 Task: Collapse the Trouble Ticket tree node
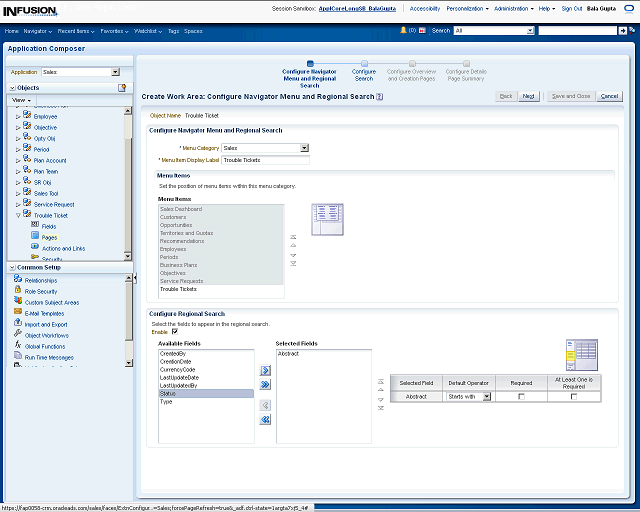[18, 215]
